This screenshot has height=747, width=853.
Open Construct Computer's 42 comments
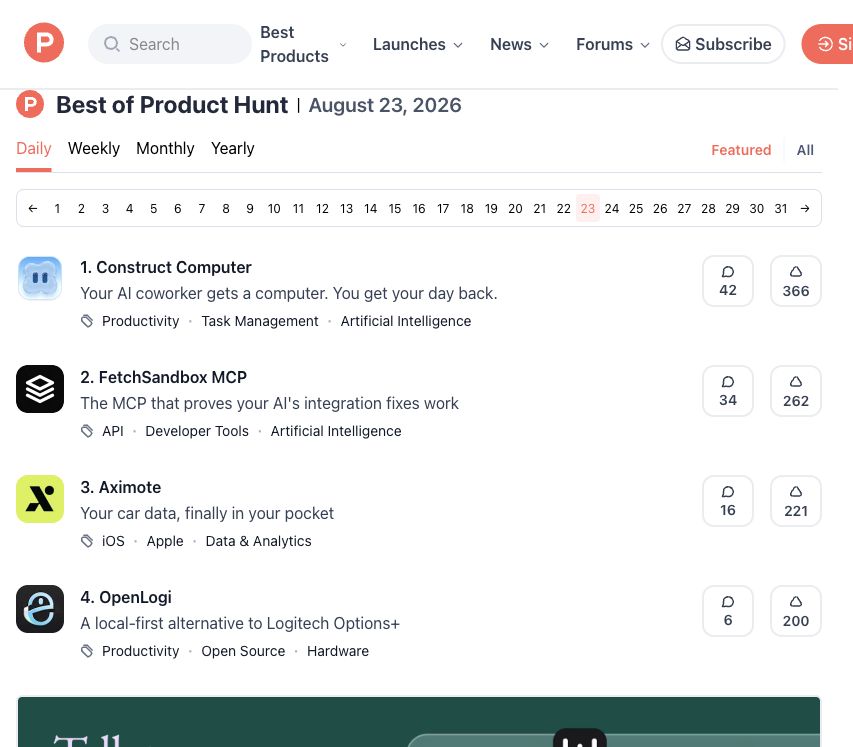728,281
